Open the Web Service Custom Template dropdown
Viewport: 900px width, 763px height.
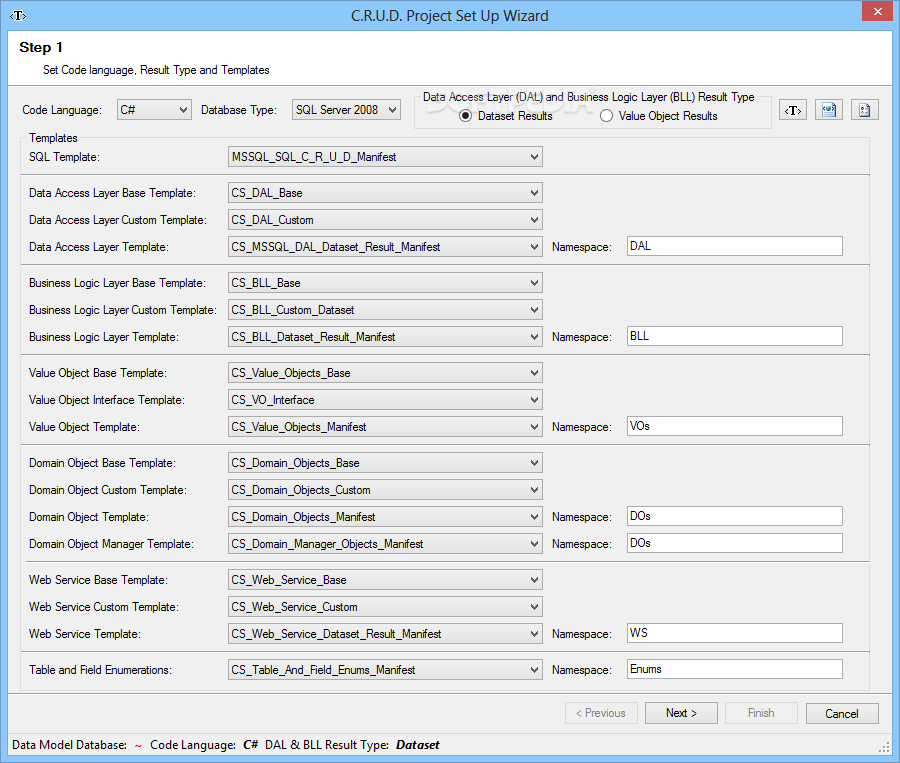[x=385, y=607]
